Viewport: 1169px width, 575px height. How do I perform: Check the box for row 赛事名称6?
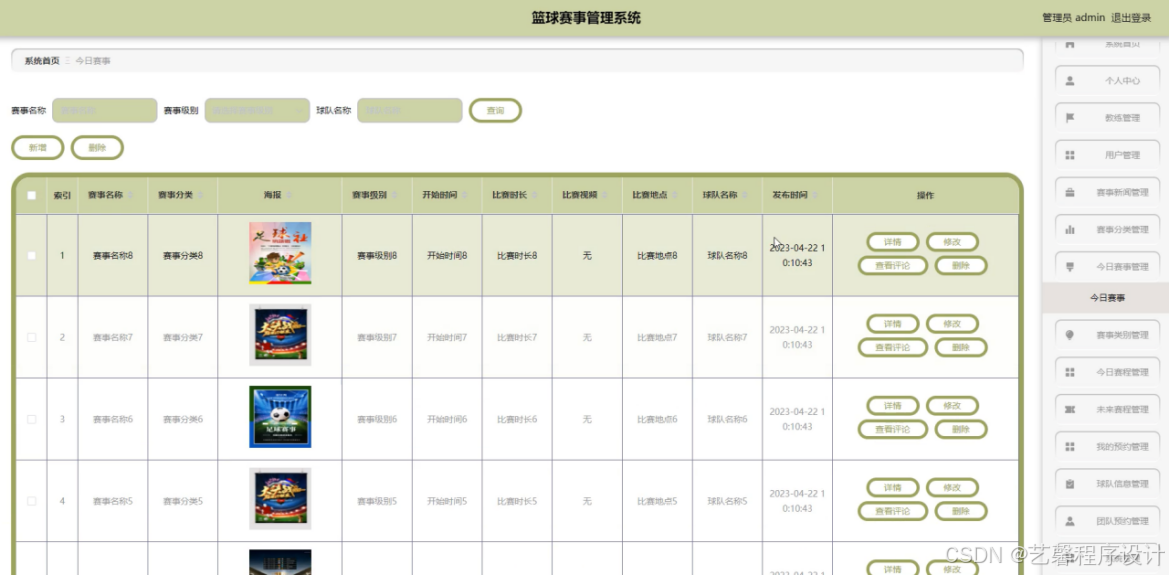pos(31,419)
